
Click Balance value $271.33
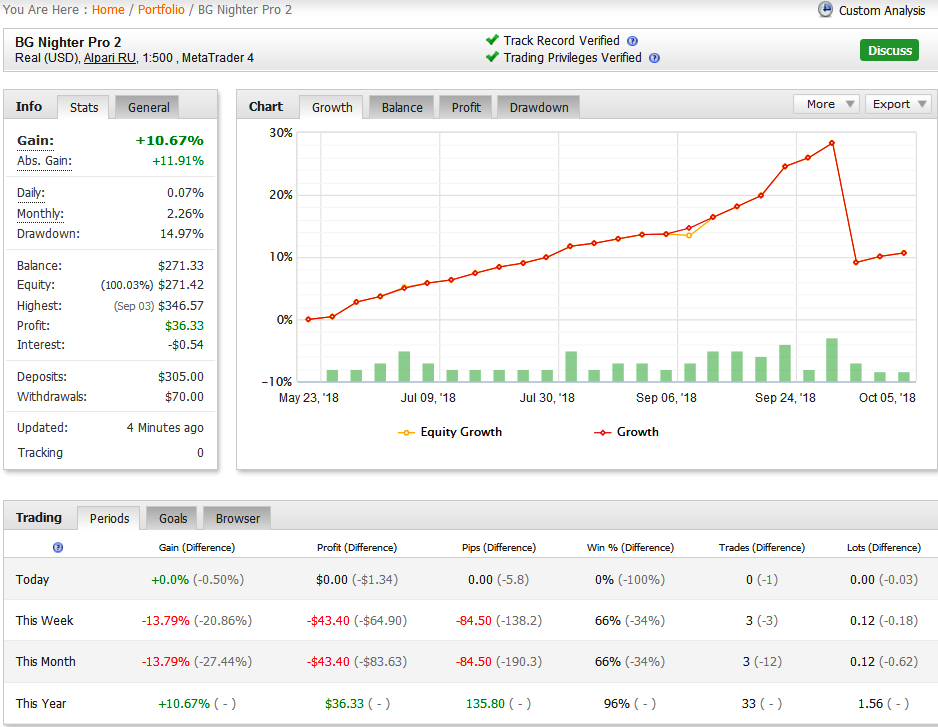point(181,266)
